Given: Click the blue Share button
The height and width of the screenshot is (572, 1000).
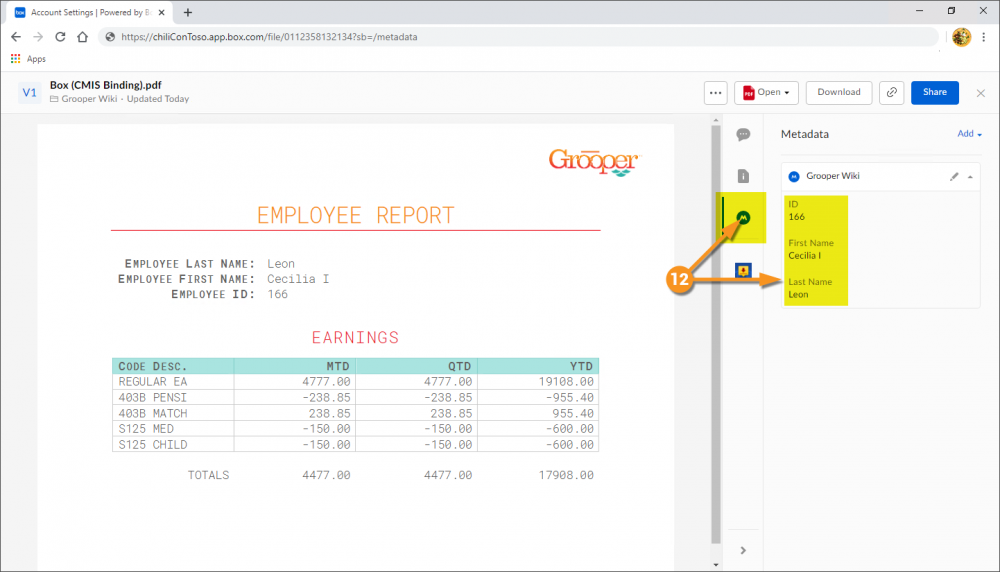Looking at the screenshot, I should tap(934, 93).
